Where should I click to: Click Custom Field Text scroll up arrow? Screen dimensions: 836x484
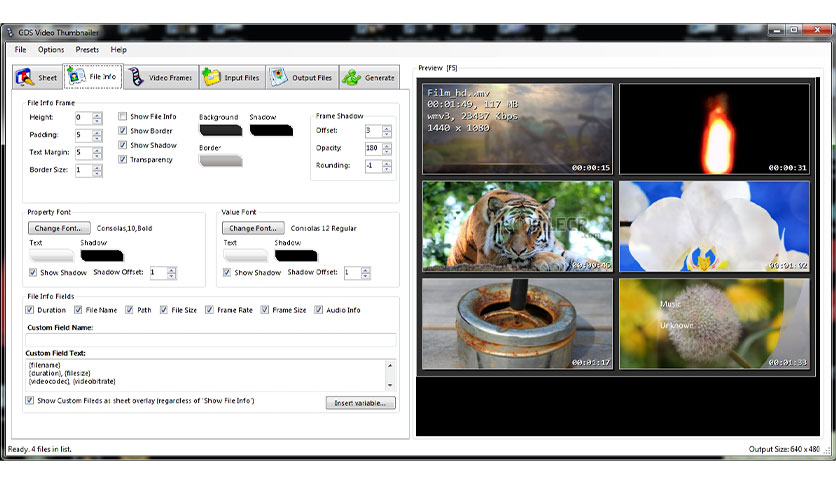pos(390,365)
